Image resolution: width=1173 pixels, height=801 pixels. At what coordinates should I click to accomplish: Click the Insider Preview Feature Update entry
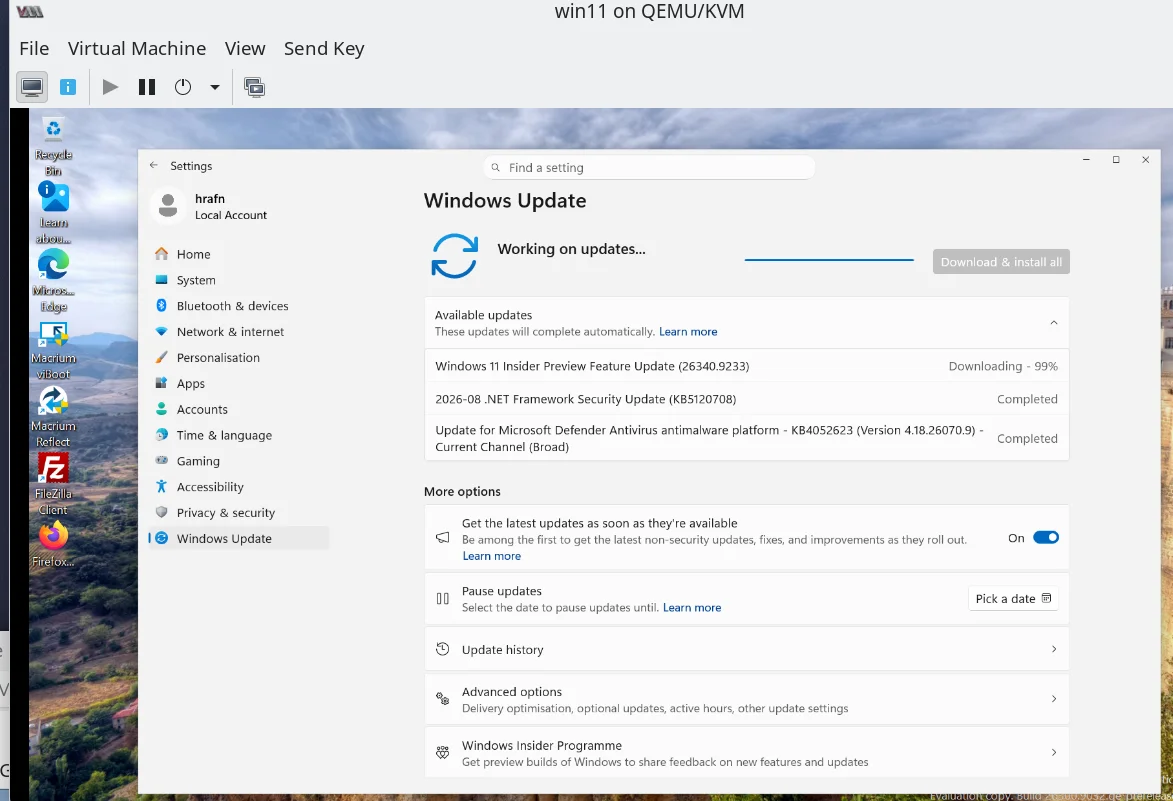tap(747, 366)
